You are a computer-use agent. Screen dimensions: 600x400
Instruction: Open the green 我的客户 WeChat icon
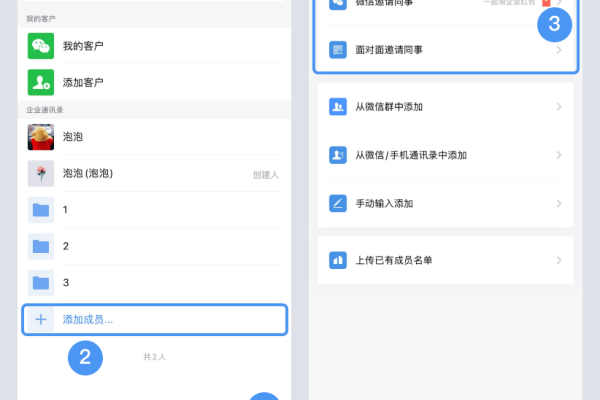(41, 46)
